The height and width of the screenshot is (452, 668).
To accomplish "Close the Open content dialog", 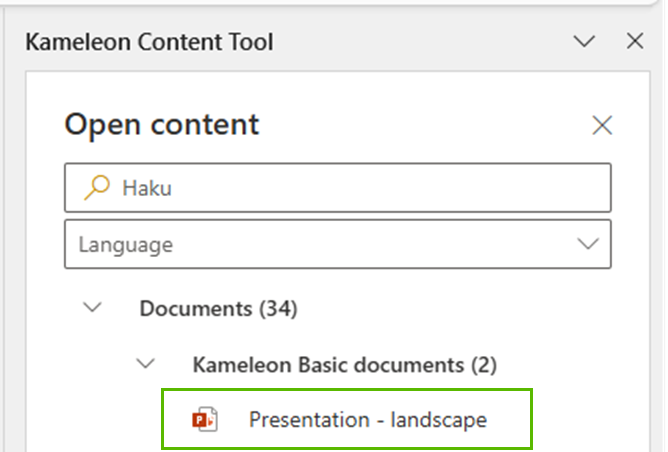I will pos(602,125).
